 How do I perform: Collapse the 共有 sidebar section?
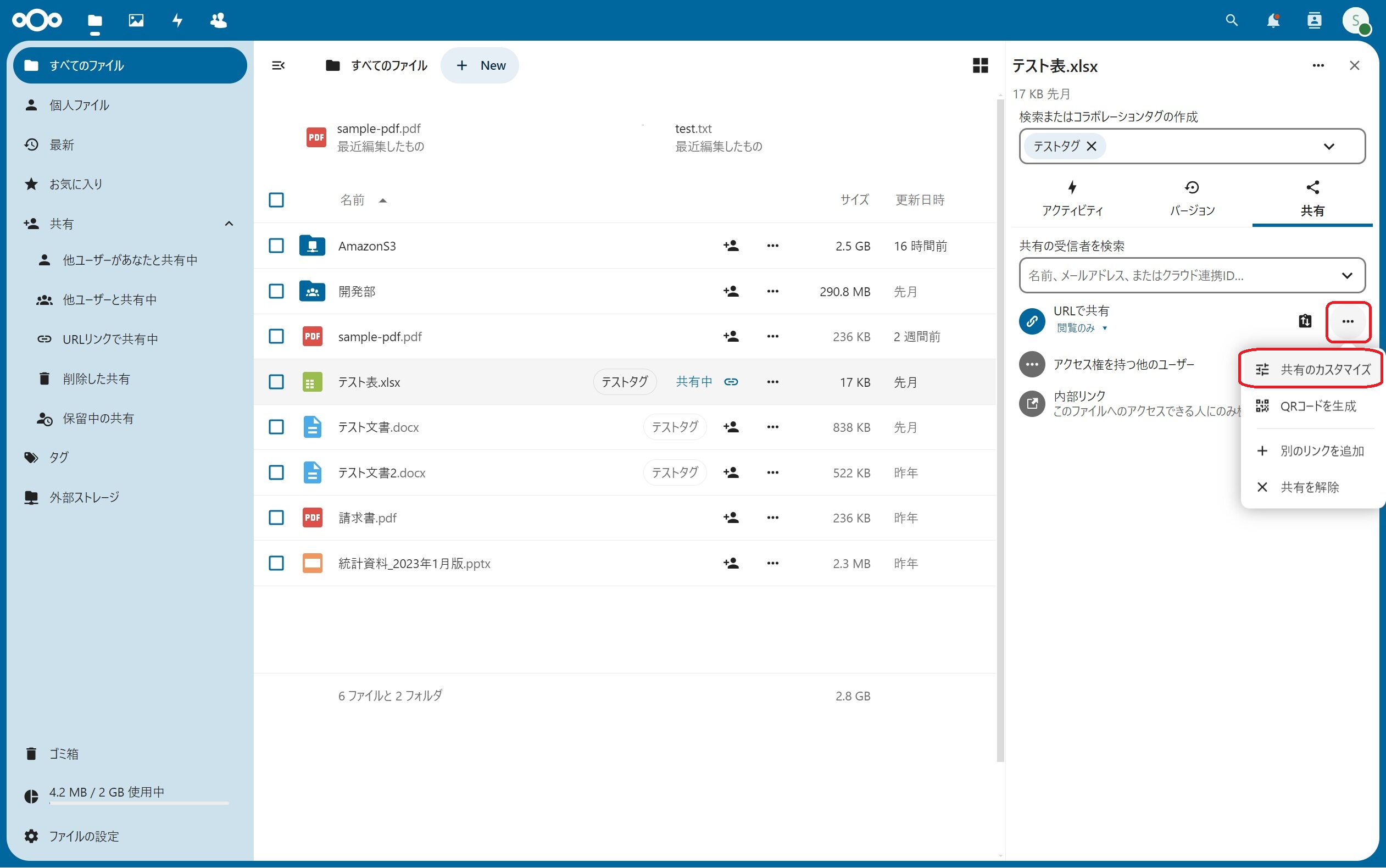230,223
